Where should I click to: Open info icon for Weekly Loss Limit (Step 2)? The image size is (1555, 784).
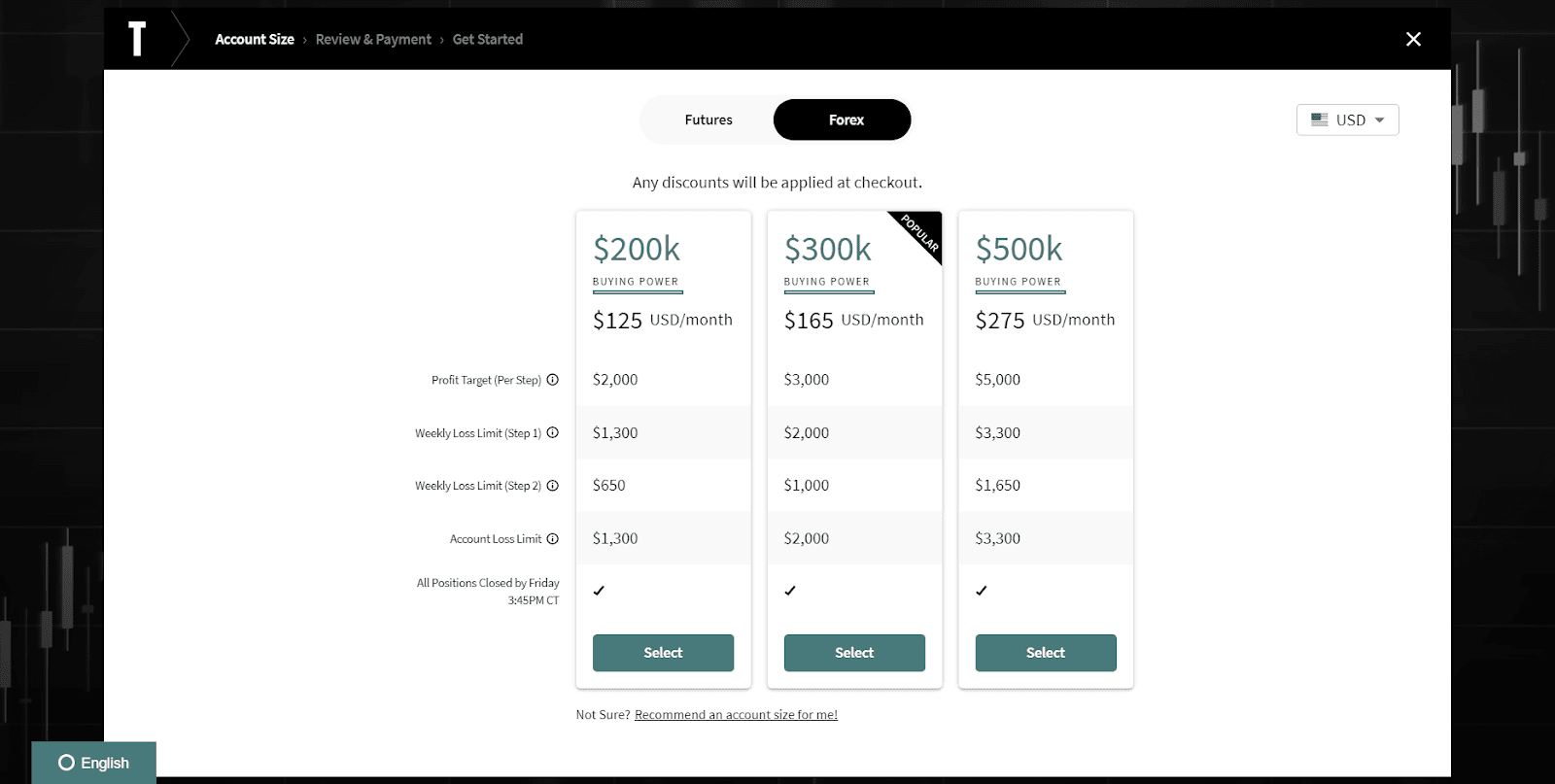click(552, 486)
